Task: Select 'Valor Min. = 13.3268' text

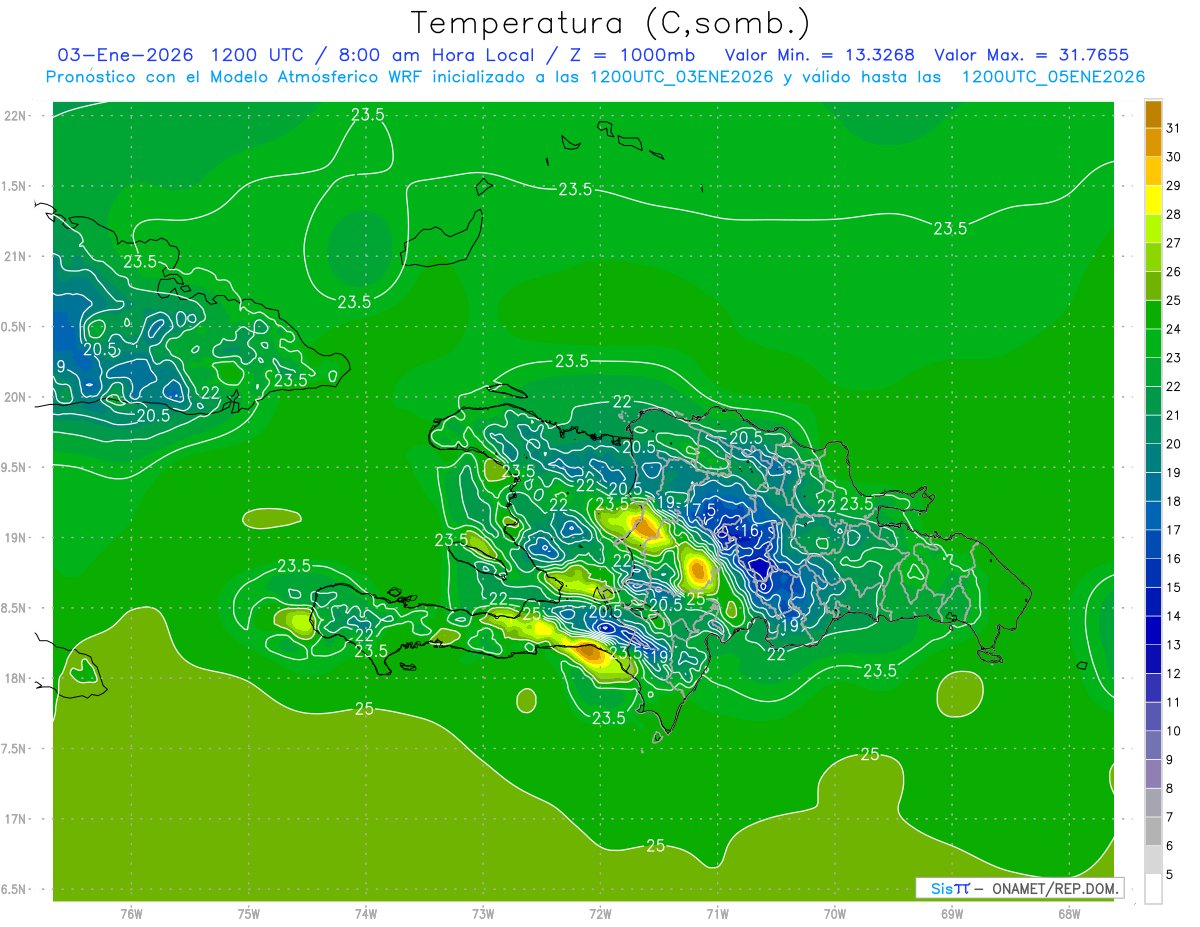Action: tap(820, 55)
